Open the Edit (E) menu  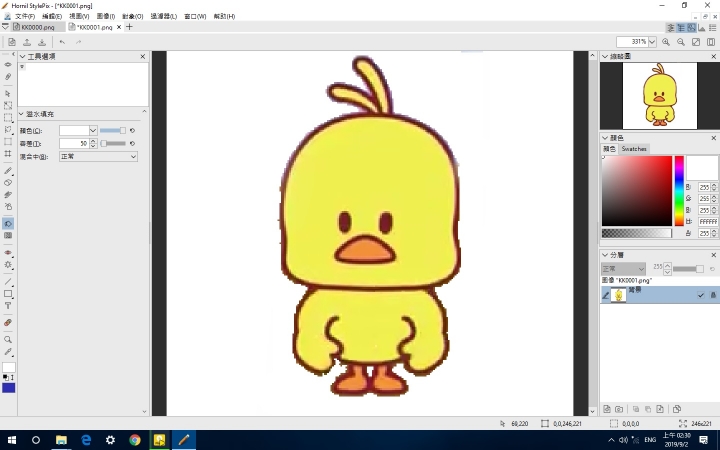tap(52, 16)
